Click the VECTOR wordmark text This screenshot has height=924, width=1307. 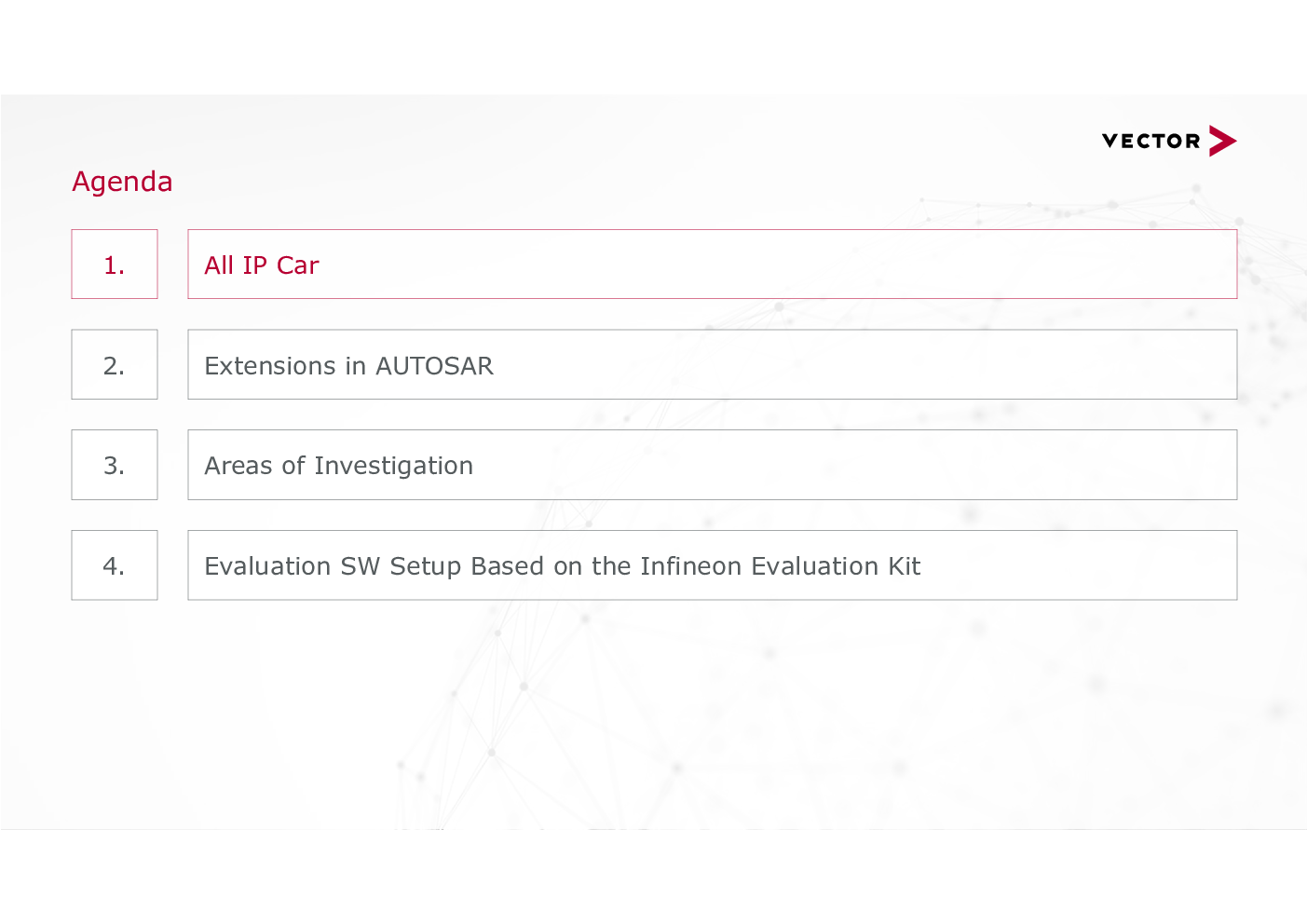1151,141
